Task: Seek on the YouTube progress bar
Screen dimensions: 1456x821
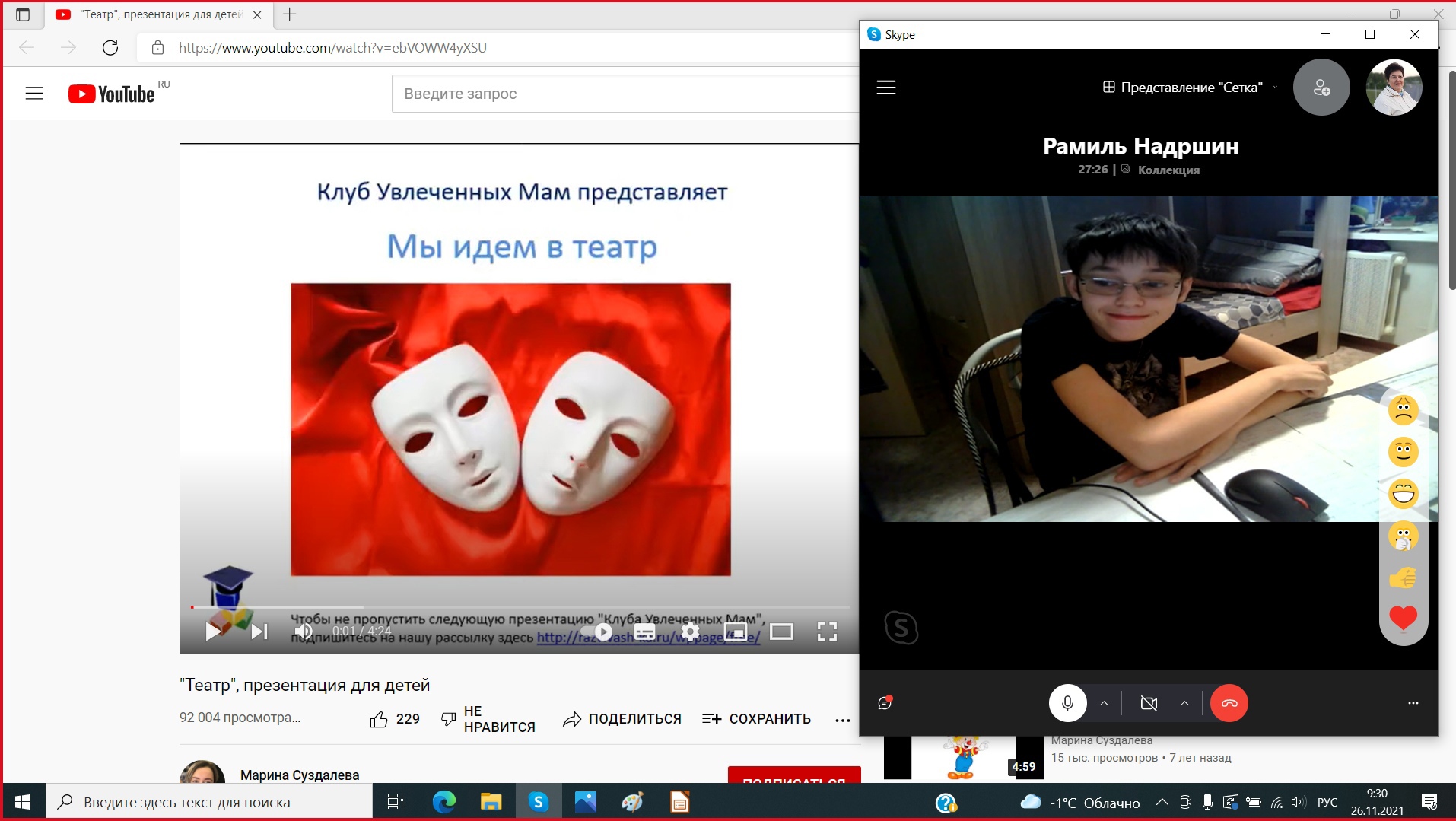Action: 520,607
